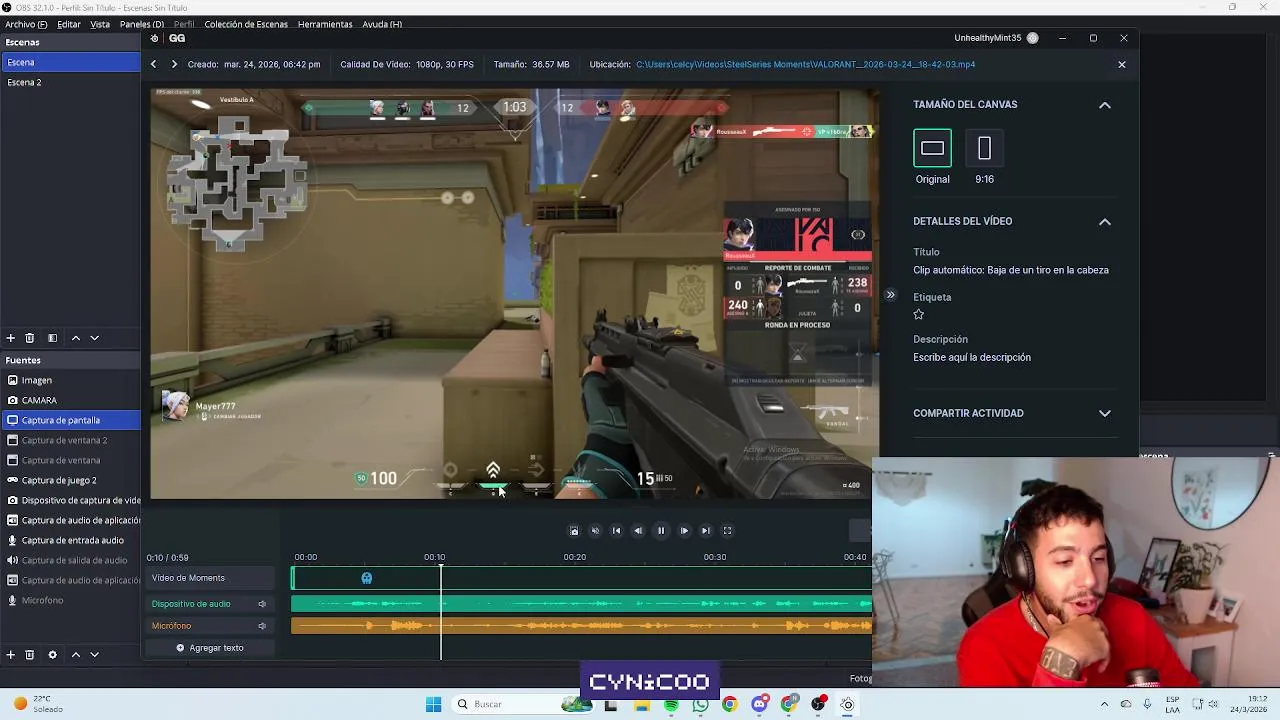Mute the clip with the player mute button
1280x720 pixels.
(x=595, y=531)
